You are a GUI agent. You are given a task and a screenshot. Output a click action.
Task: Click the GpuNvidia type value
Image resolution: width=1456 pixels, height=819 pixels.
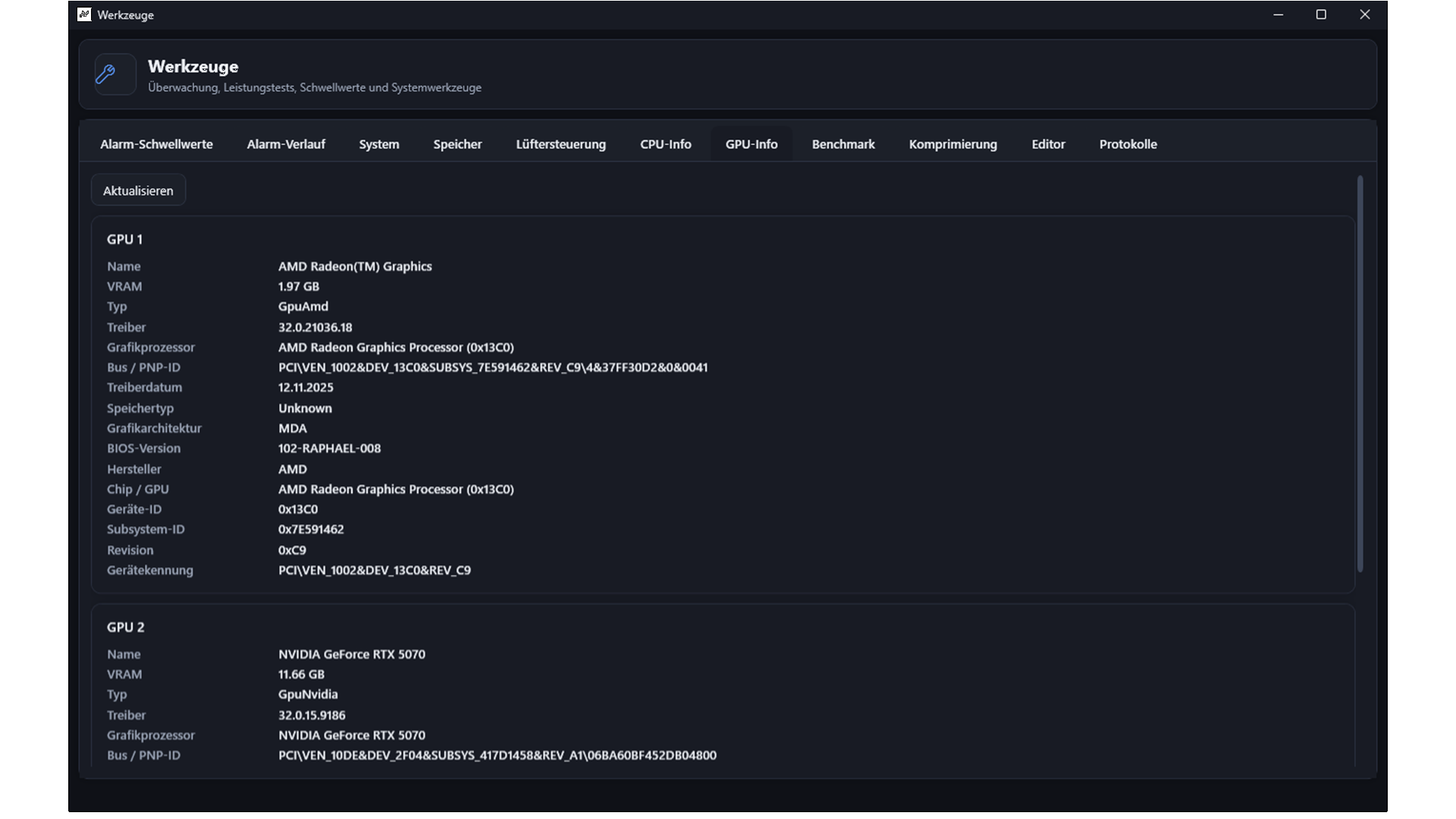pos(308,695)
